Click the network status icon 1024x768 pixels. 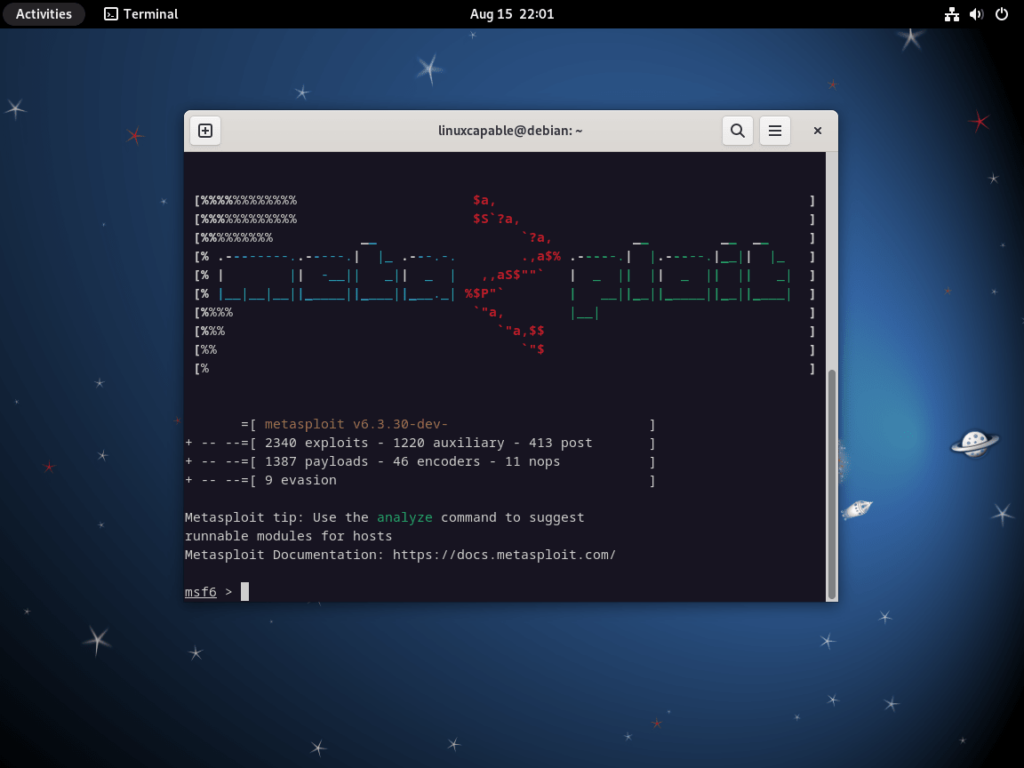click(952, 14)
